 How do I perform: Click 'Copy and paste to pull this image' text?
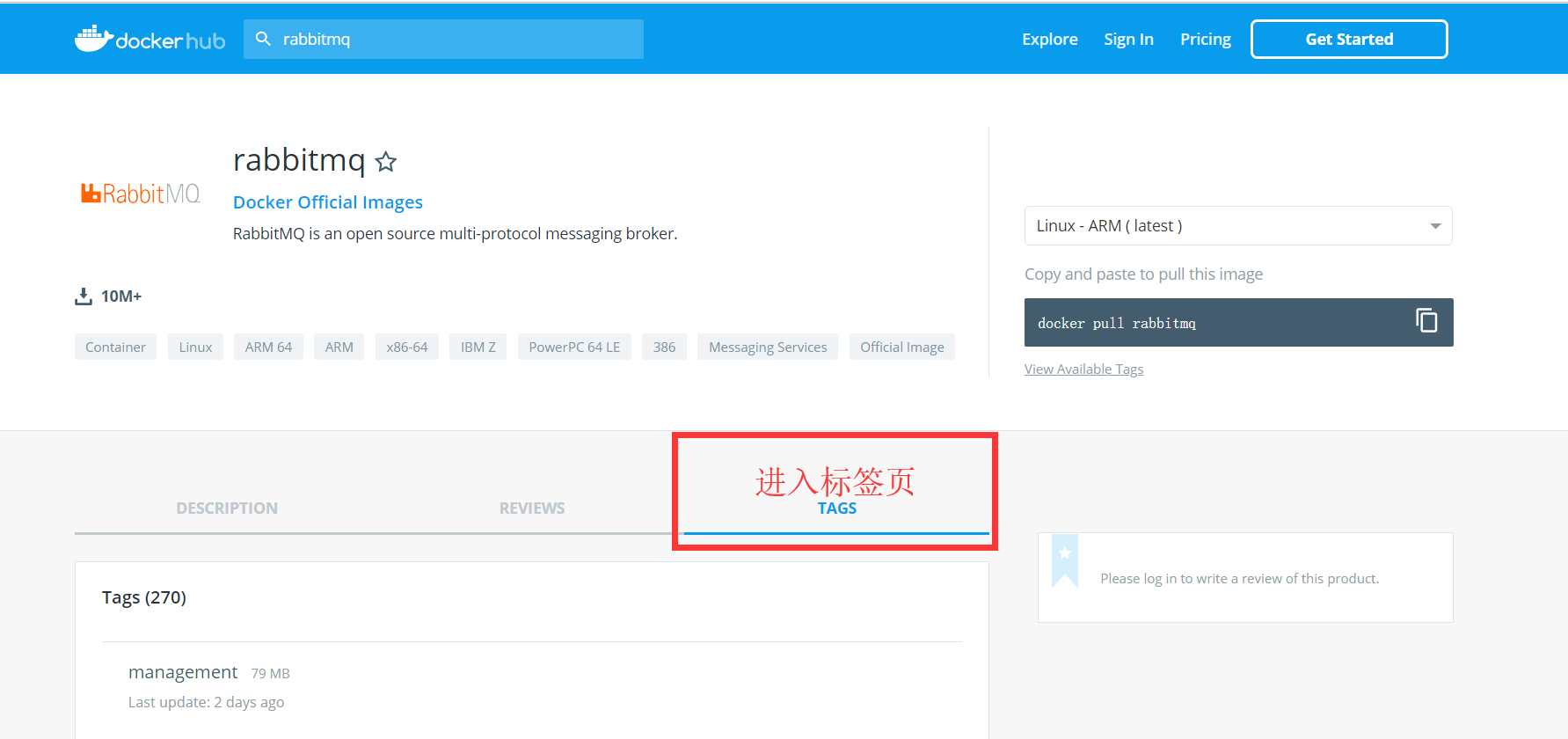(x=1143, y=274)
